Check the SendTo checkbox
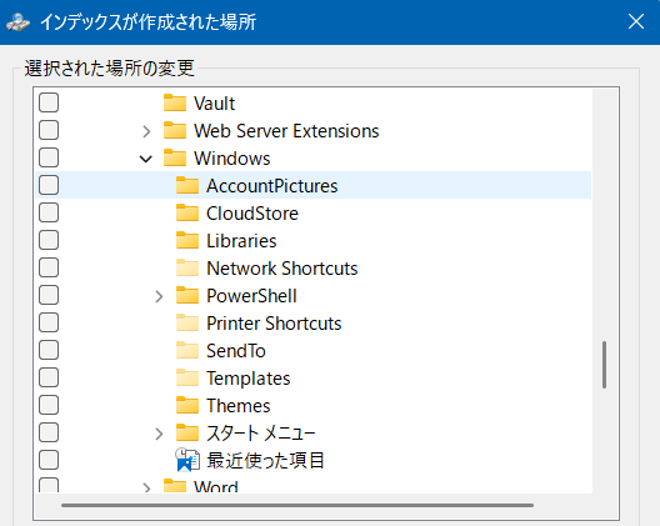Image resolution: width=660 pixels, height=526 pixels. [49, 350]
